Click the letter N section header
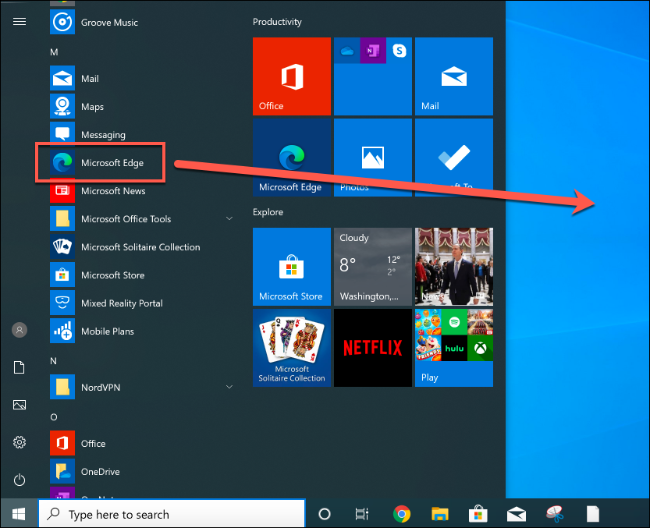This screenshot has height=528, width=650. pos(53,361)
